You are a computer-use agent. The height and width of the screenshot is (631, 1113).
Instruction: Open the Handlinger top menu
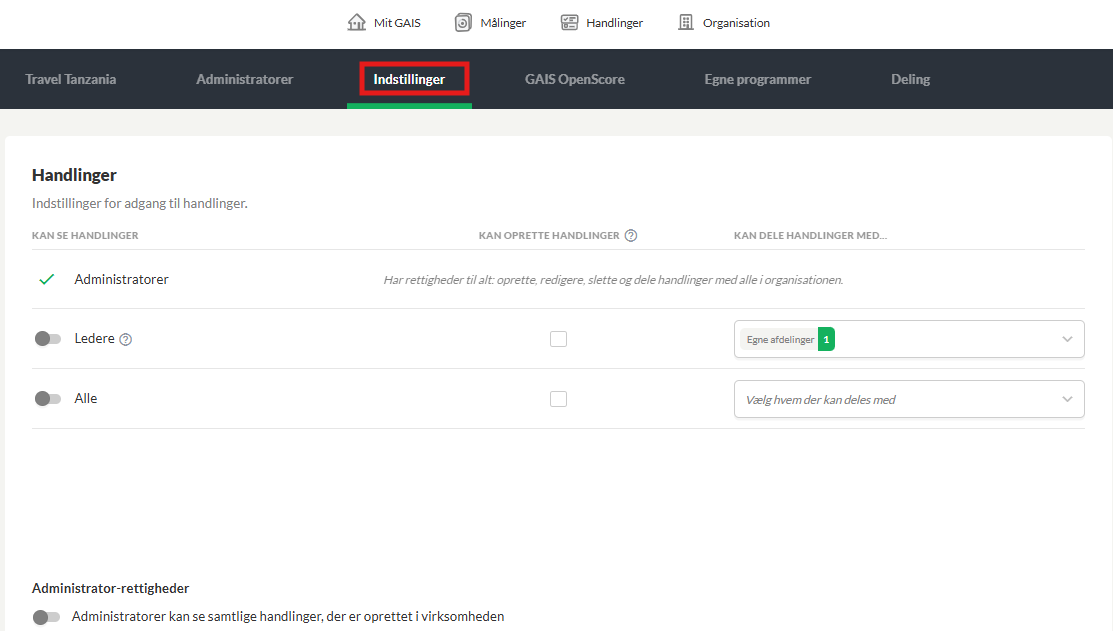coord(602,23)
